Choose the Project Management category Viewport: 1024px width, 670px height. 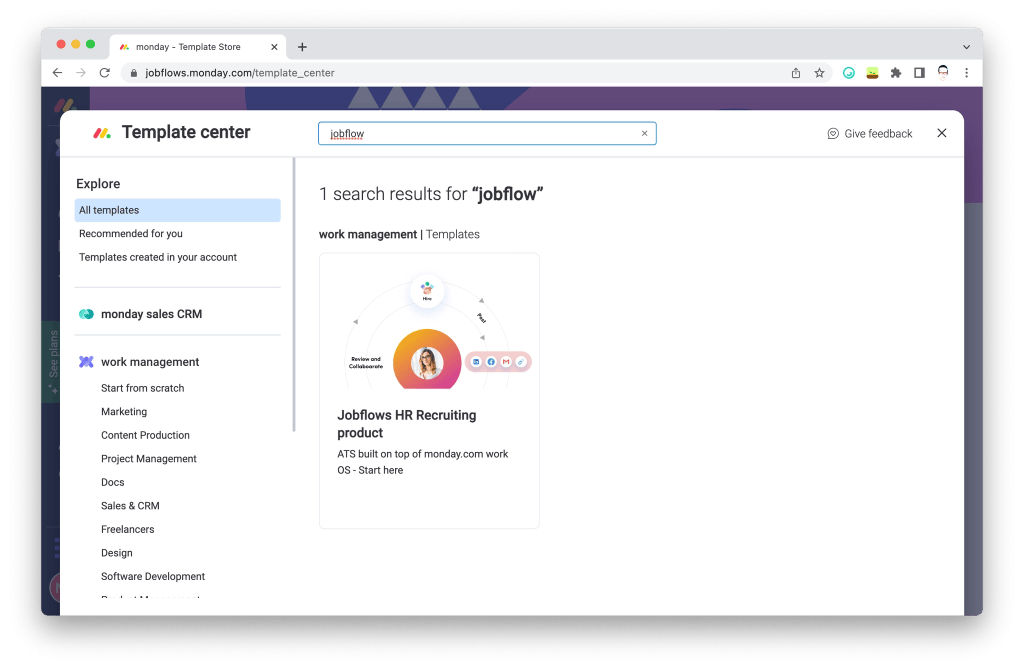click(x=149, y=458)
